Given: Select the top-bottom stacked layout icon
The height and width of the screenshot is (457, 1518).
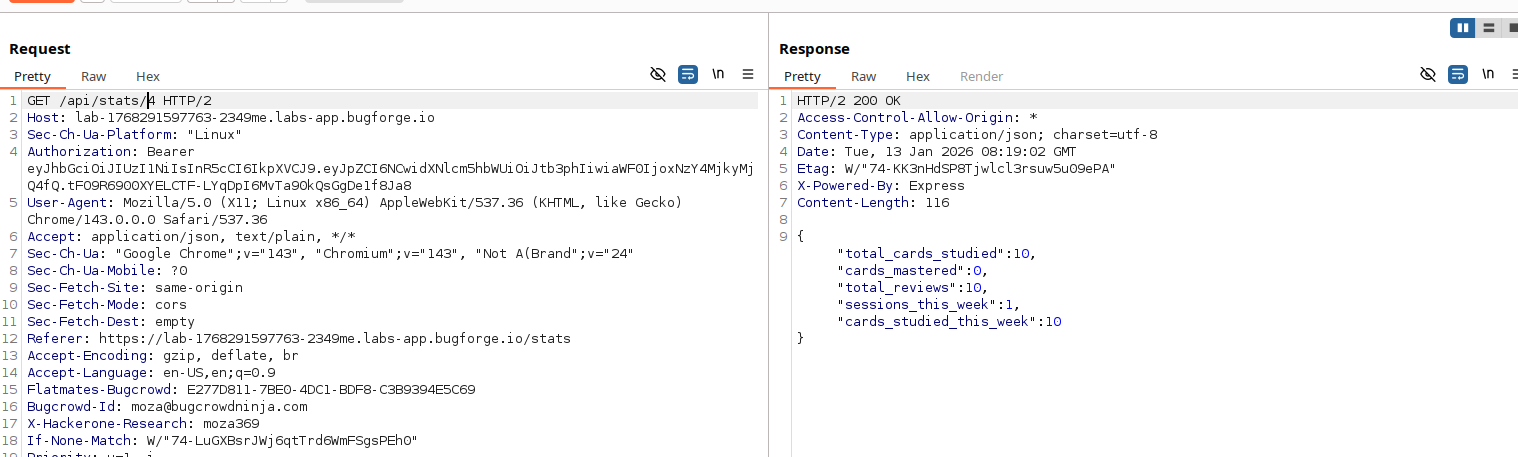Looking at the screenshot, I should [1489, 28].
